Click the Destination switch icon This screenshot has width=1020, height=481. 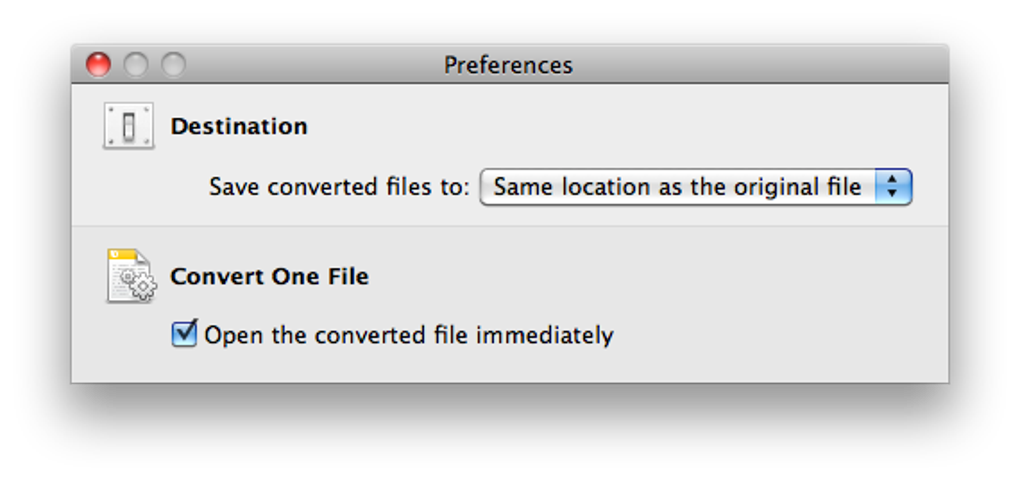(x=129, y=127)
